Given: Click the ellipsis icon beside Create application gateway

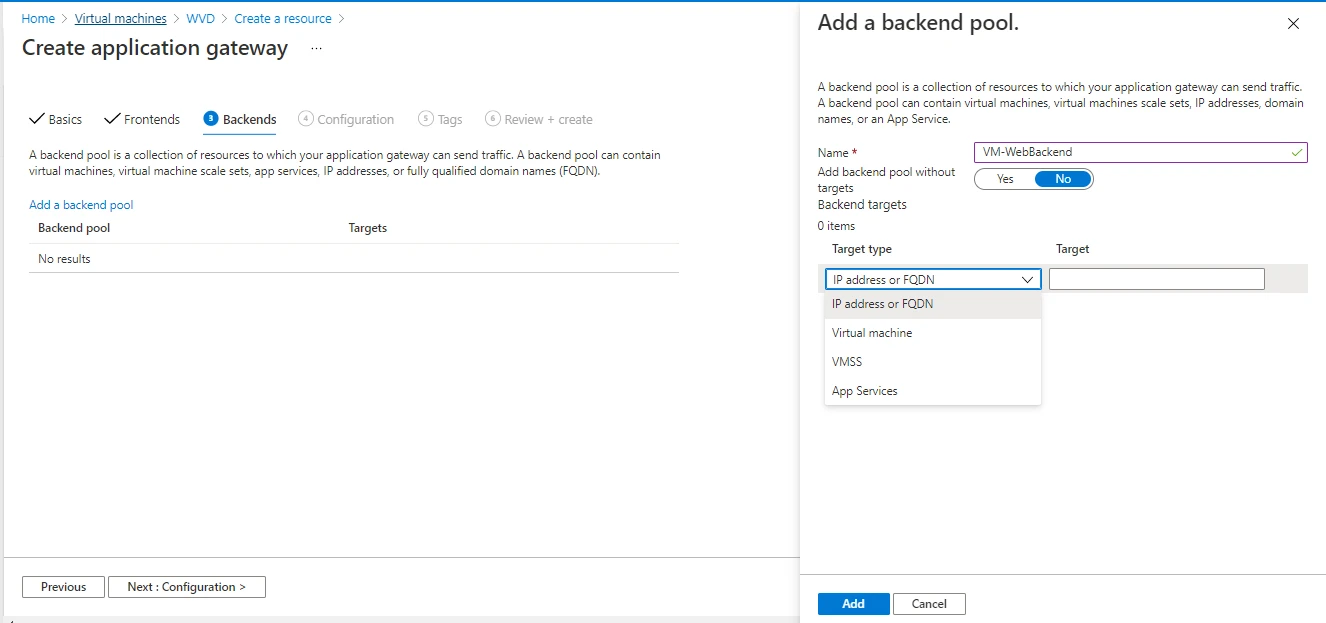Looking at the screenshot, I should coord(316,48).
